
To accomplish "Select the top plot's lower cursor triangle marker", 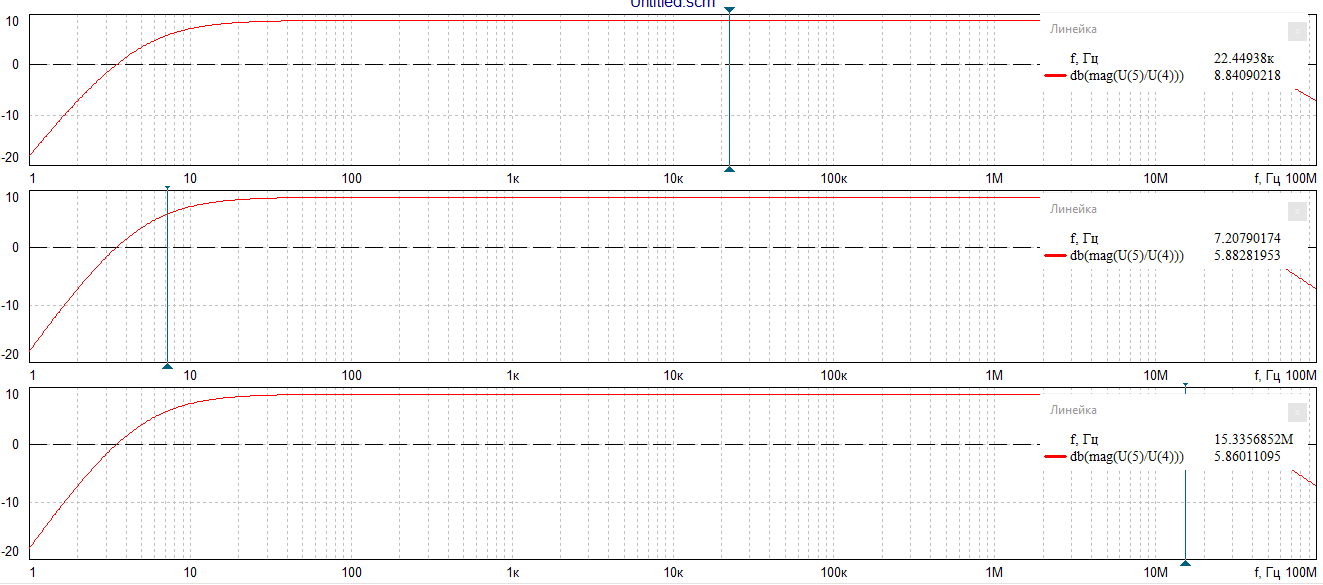I will 729,169.
